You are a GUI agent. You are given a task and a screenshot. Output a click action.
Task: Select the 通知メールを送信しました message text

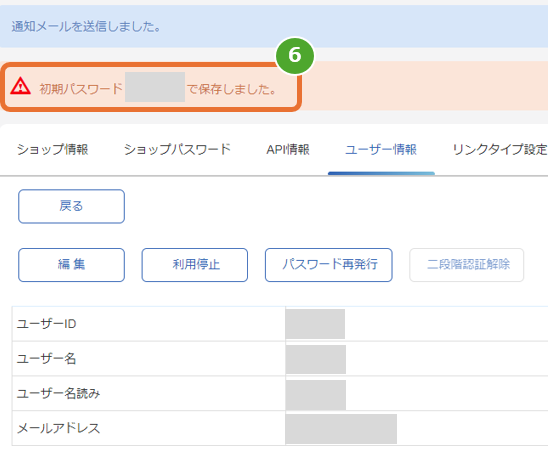(86, 27)
